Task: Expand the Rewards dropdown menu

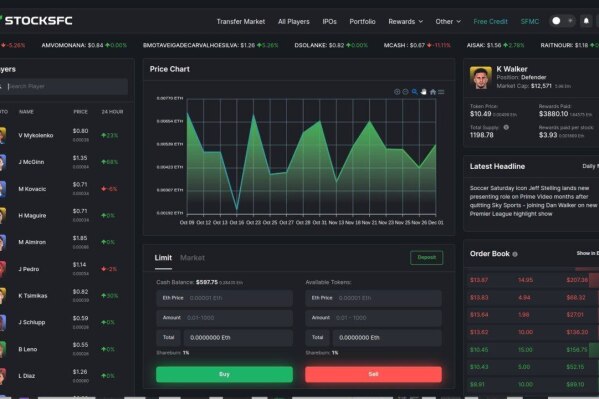Action: (x=406, y=21)
